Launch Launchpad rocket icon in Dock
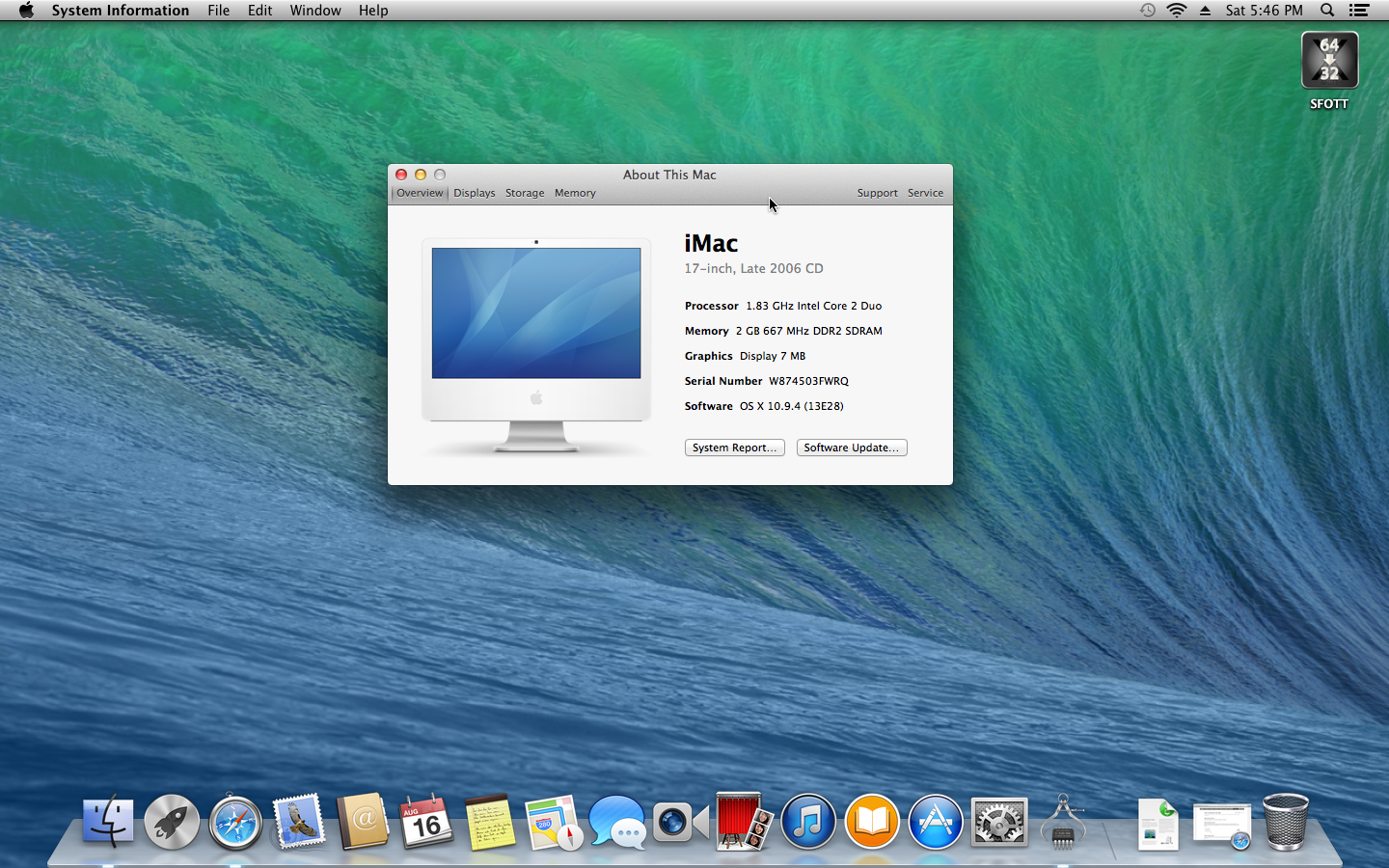This screenshot has width=1389, height=868. click(x=172, y=822)
